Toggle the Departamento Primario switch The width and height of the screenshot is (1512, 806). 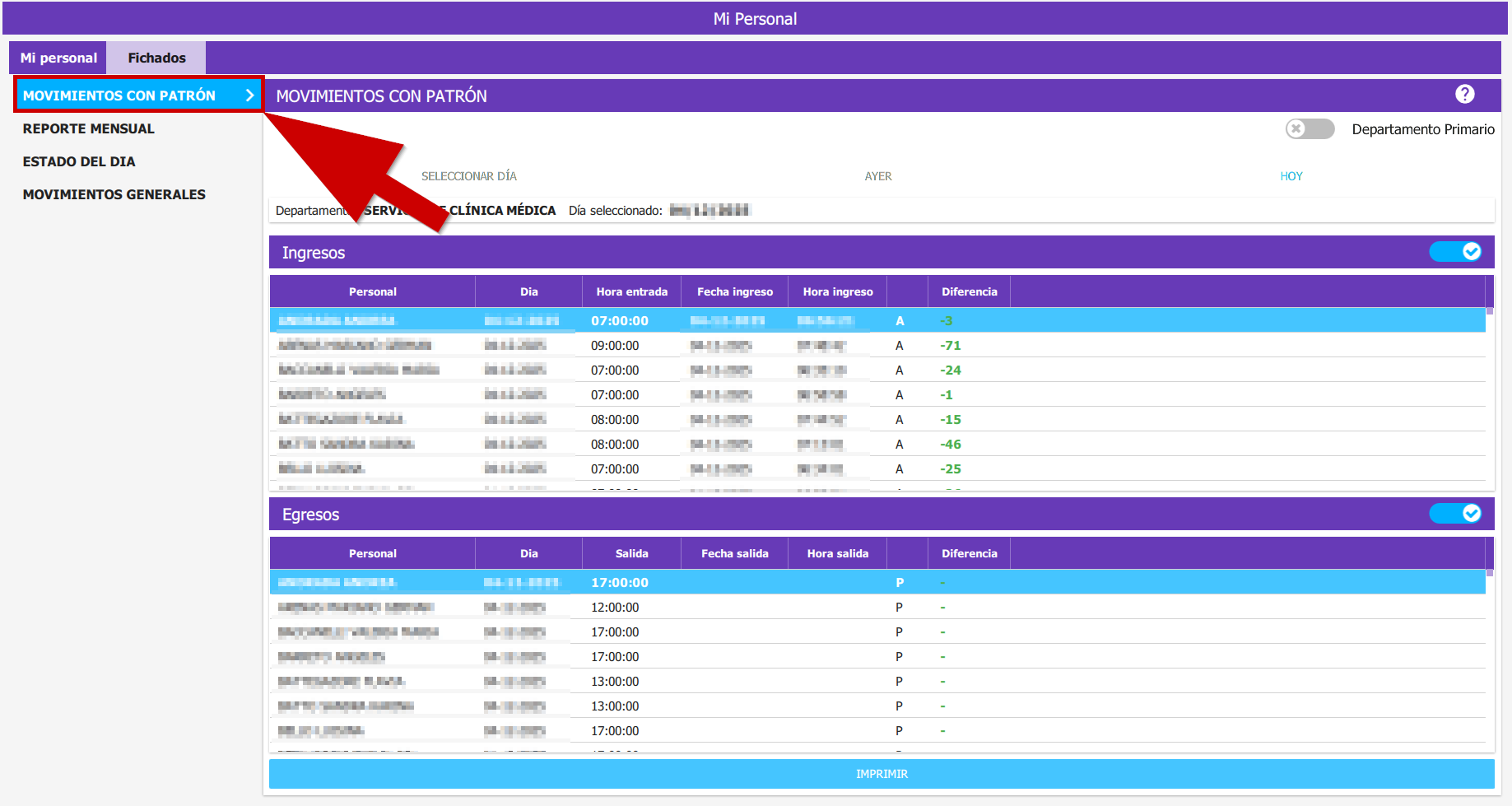pos(1310,129)
